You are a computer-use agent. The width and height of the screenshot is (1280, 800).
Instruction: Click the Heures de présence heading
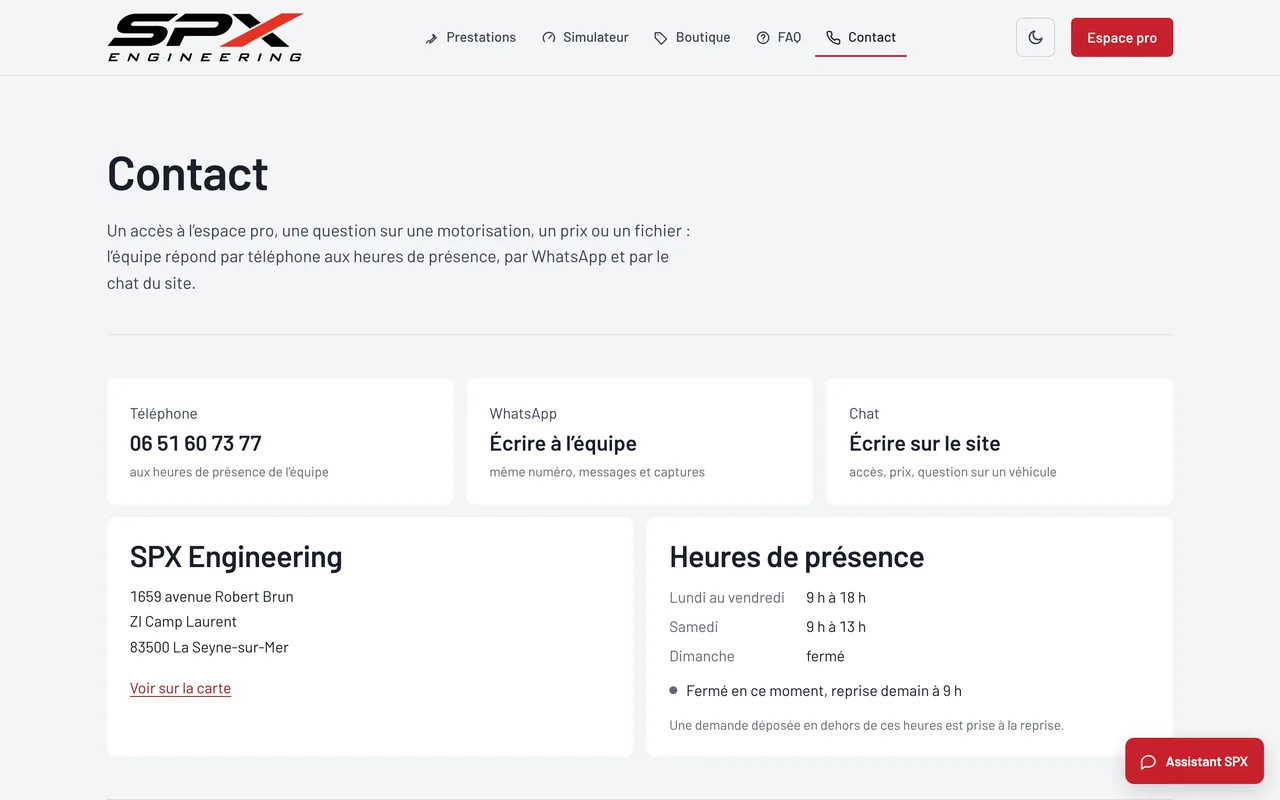[x=797, y=556]
